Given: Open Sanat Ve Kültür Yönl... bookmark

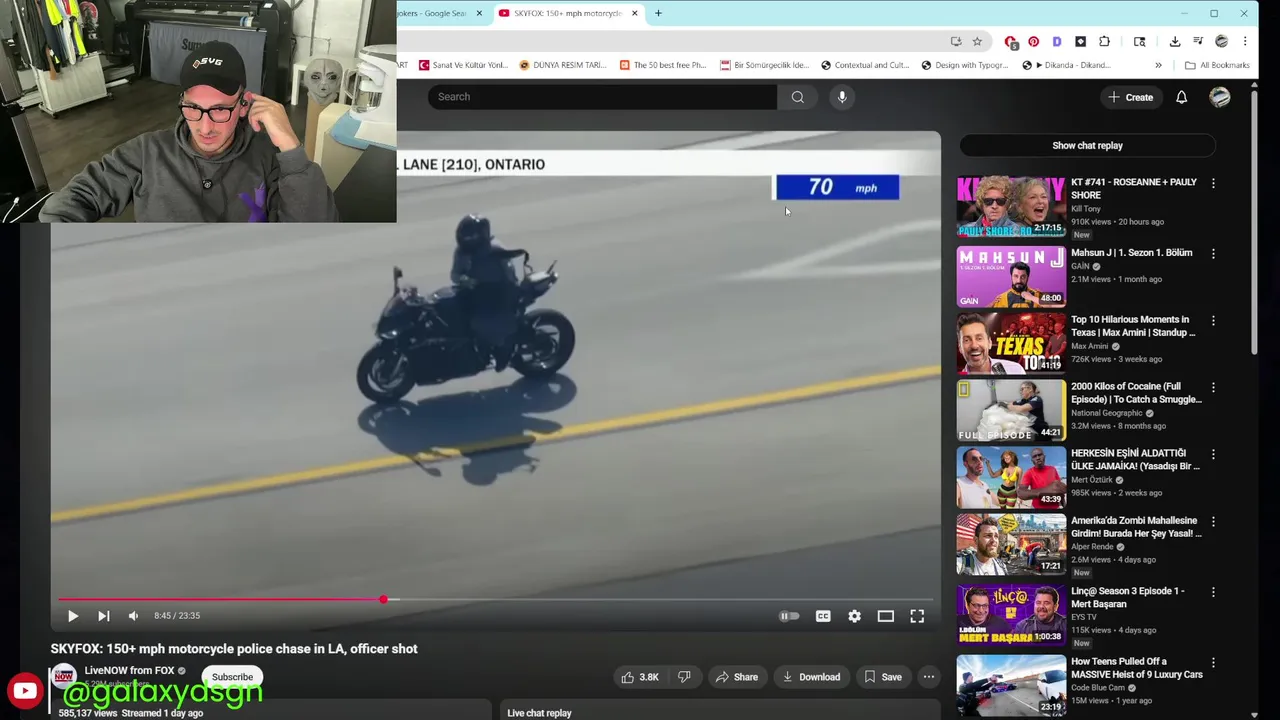Looking at the screenshot, I should coord(463,65).
